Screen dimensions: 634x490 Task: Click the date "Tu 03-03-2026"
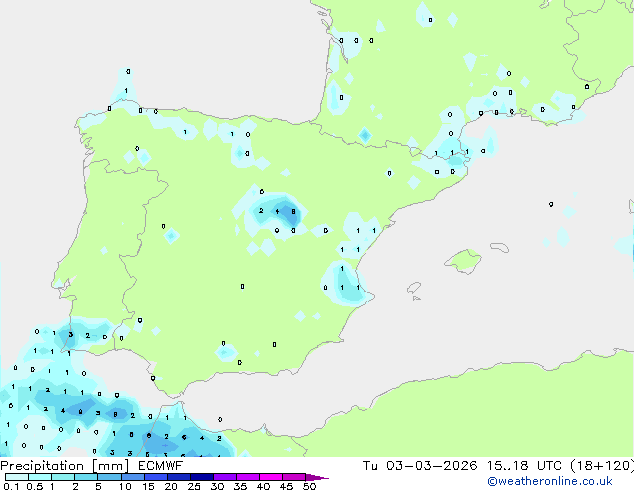[x=420, y=466]
